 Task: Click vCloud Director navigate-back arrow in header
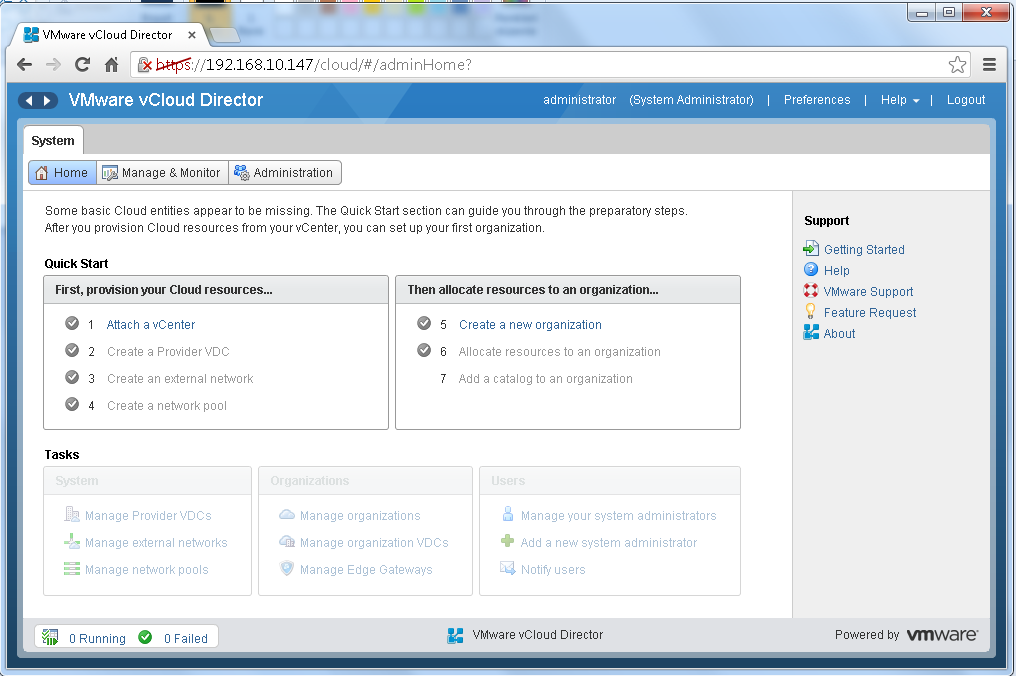click(29, 100)
